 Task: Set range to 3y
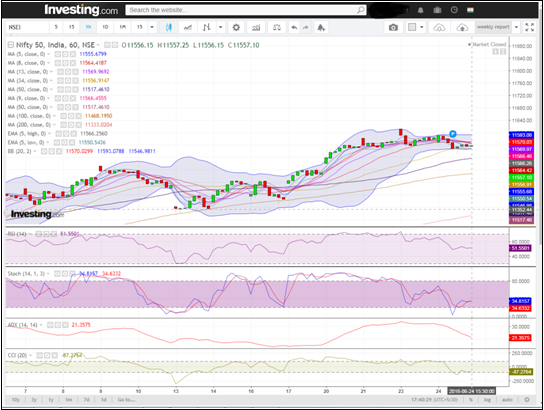(x=34, y=400)
